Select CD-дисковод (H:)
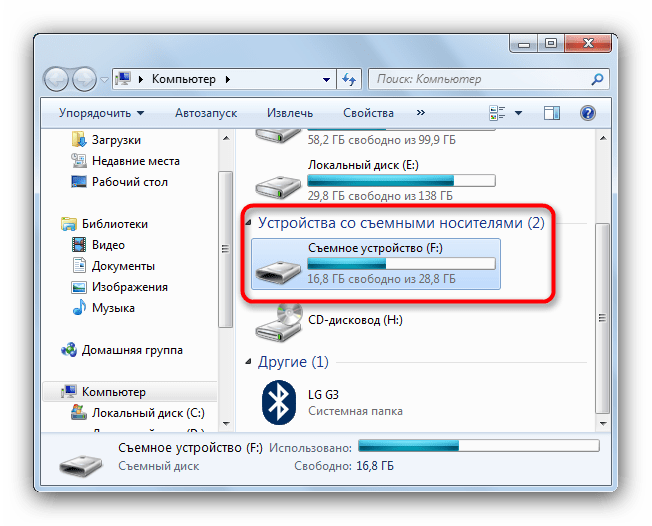 pos(355,320)
